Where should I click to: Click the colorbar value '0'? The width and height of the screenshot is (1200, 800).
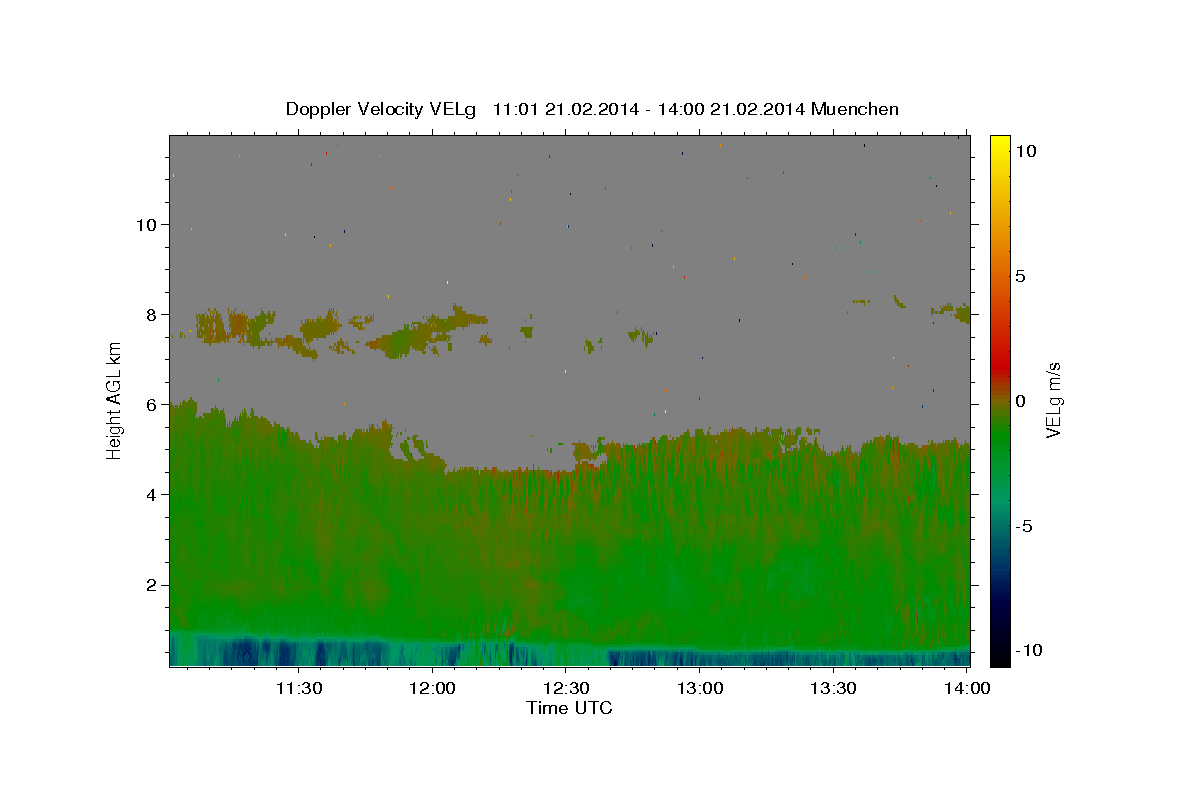(1020, 401)
